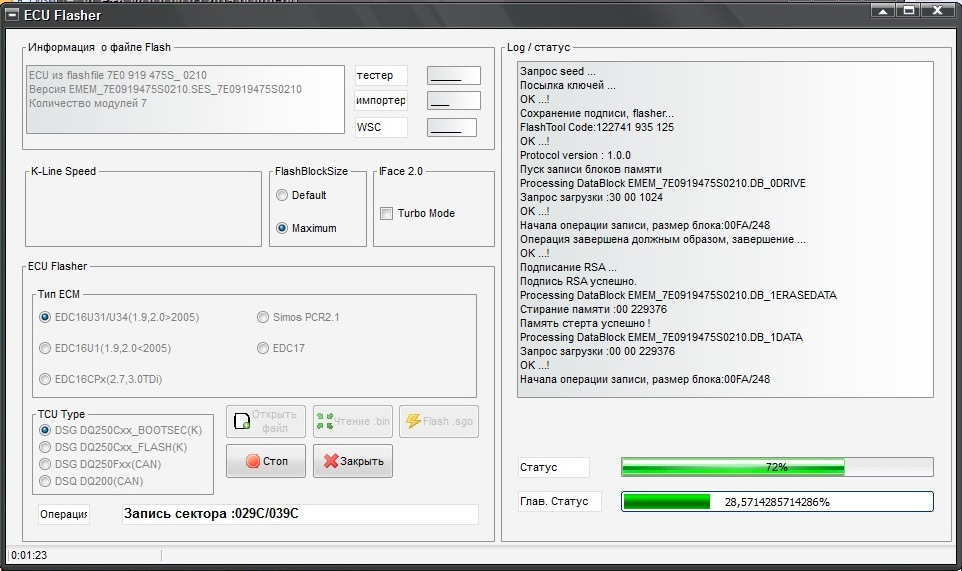962x571 pixels.
Task: Click the Сохранение подписи, flasher... log line
Action: 596,113
